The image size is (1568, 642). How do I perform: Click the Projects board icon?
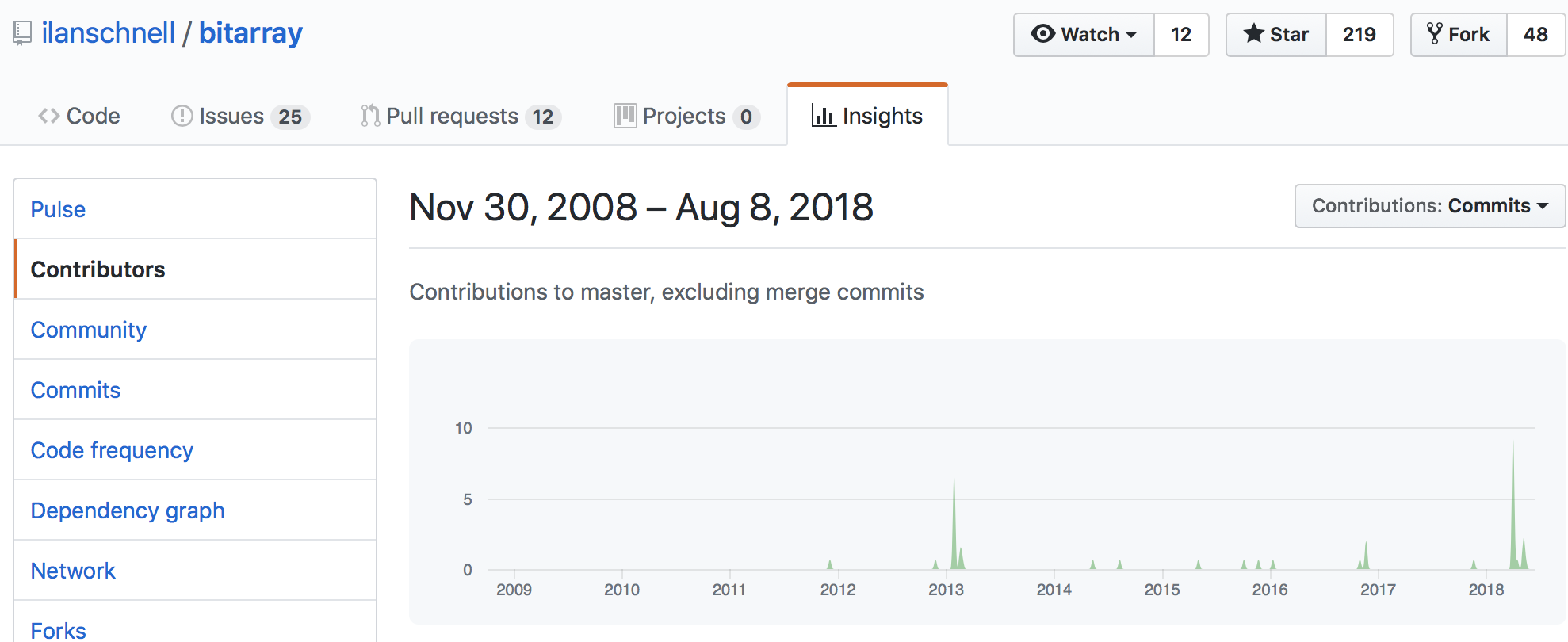[625, 116]
